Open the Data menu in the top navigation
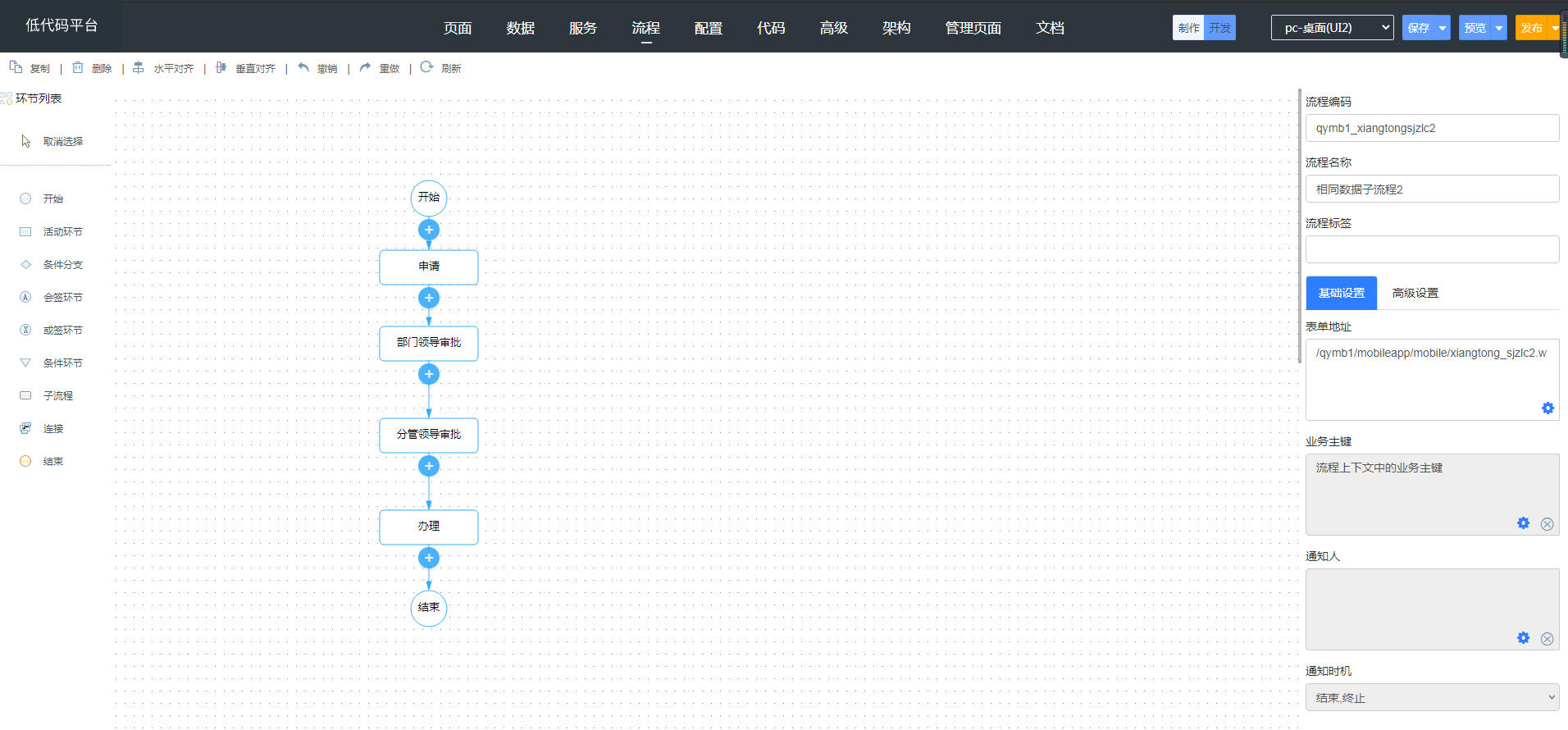Viewport: 1568px width, 730px height. (x=520, y=28)
